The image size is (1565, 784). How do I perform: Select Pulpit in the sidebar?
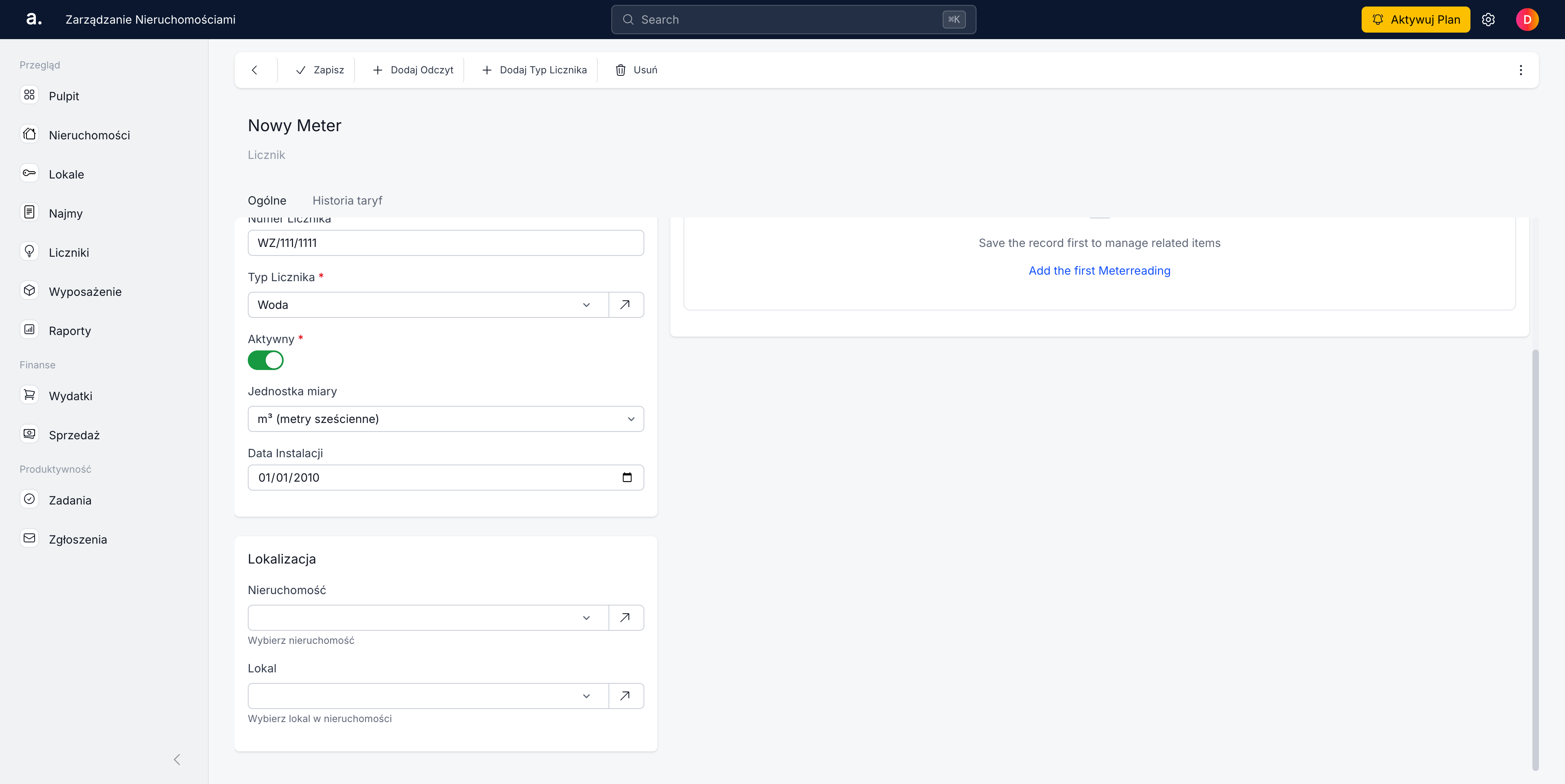[64, 96]
